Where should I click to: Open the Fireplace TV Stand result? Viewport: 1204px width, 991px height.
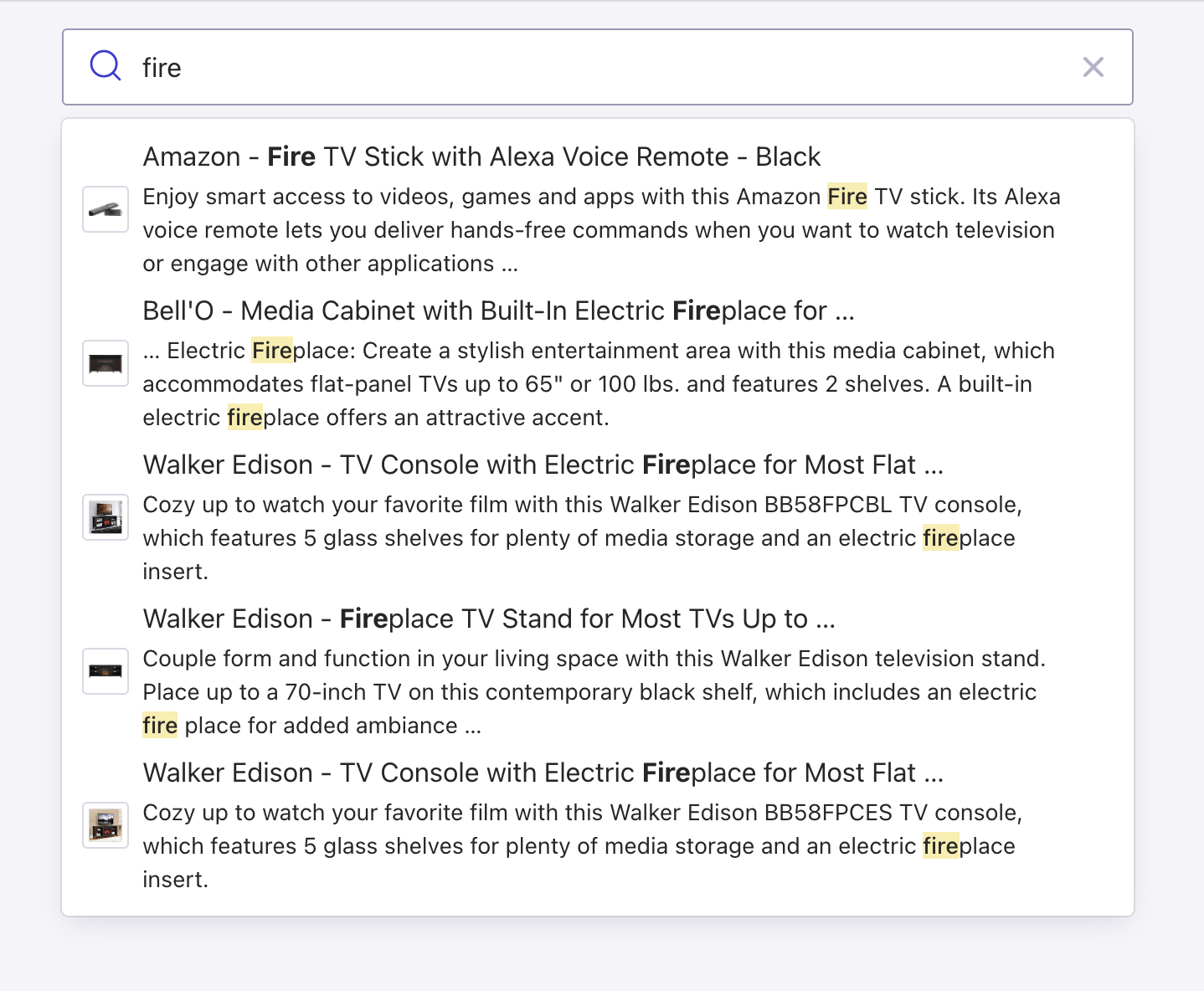(x=490, y=619)
